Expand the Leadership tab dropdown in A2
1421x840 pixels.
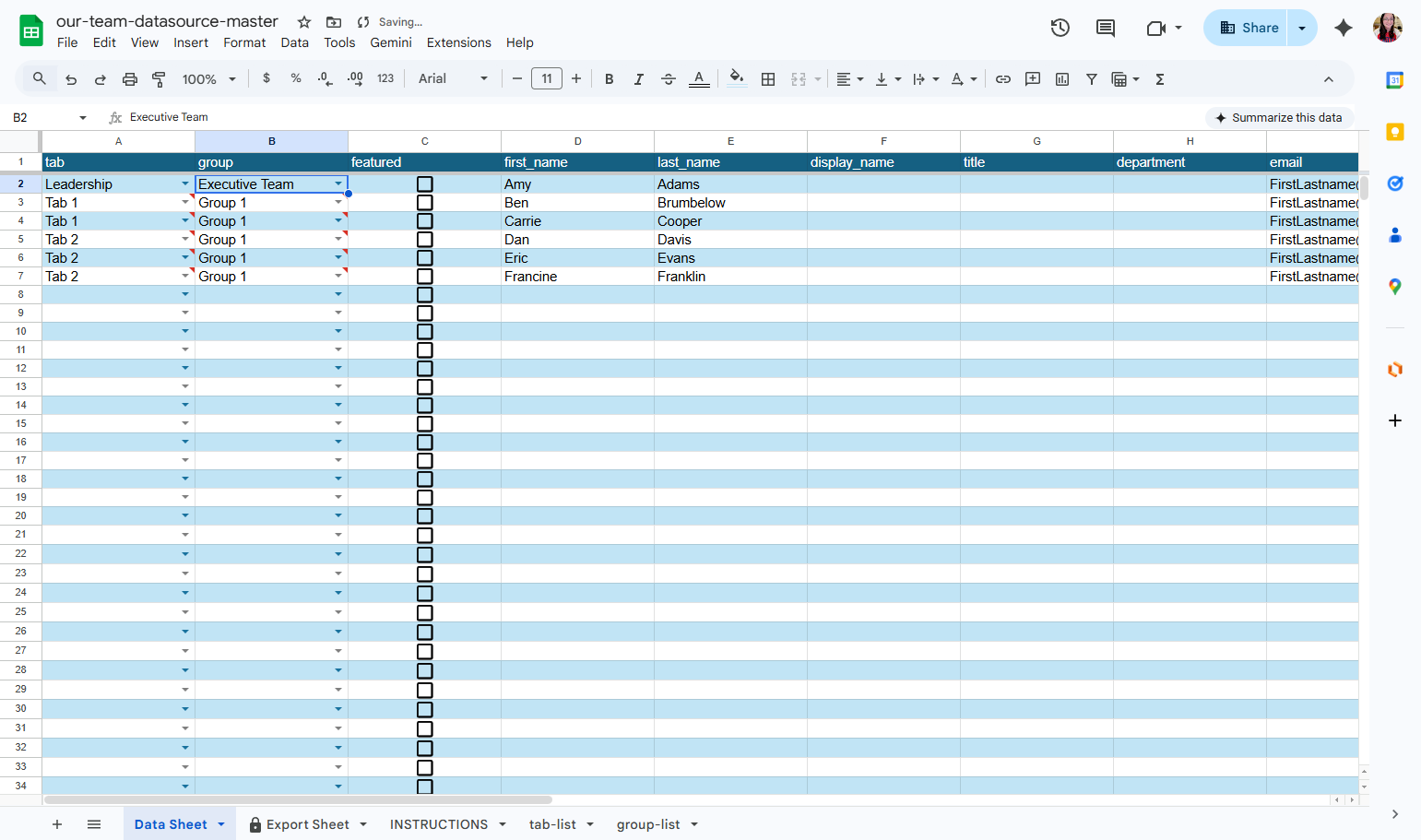(185, 184)
